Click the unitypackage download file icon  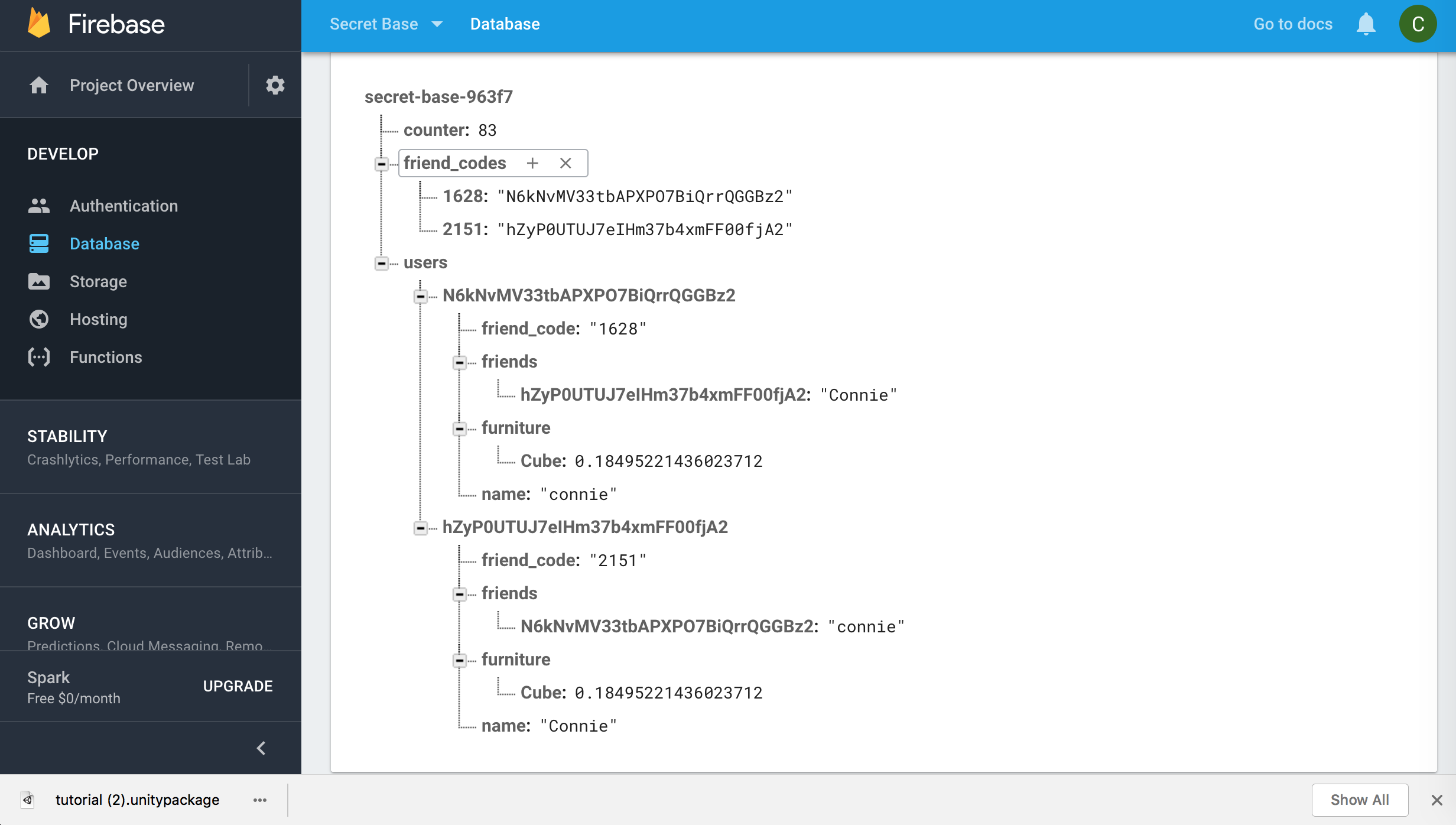tap(28, 800)
